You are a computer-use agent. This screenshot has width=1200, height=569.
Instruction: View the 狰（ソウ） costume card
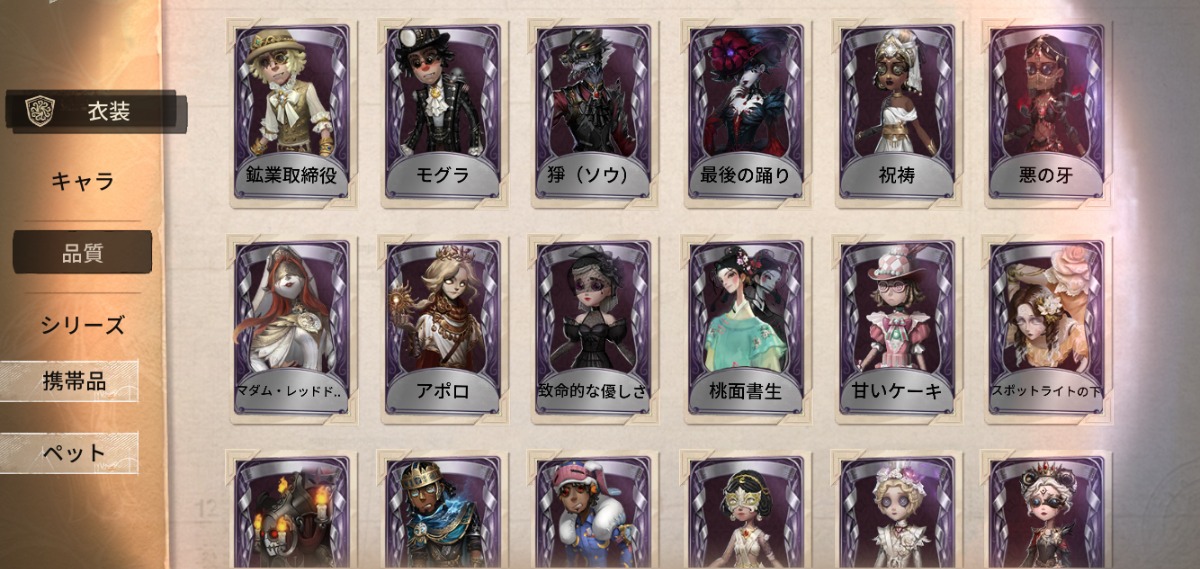point(593,112)
